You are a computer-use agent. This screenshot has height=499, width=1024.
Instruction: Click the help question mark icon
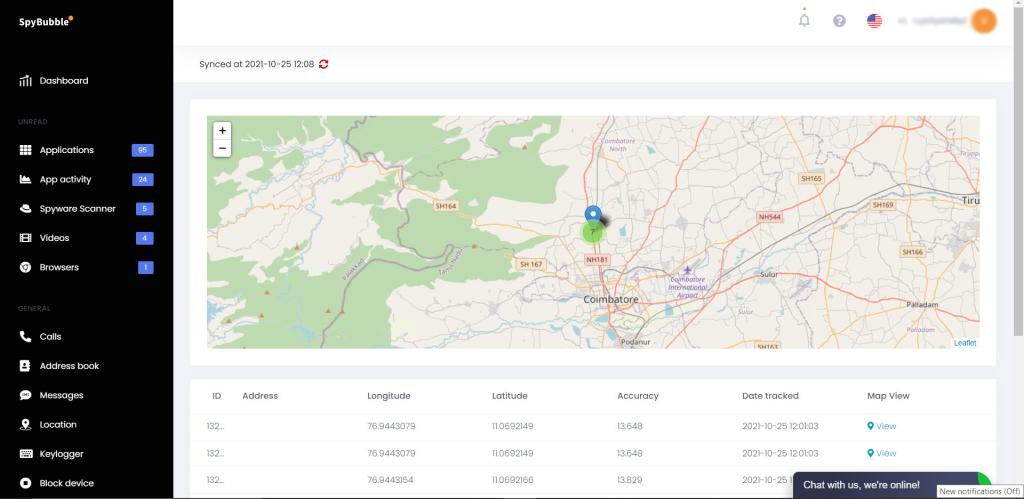[x=839, y=21]
